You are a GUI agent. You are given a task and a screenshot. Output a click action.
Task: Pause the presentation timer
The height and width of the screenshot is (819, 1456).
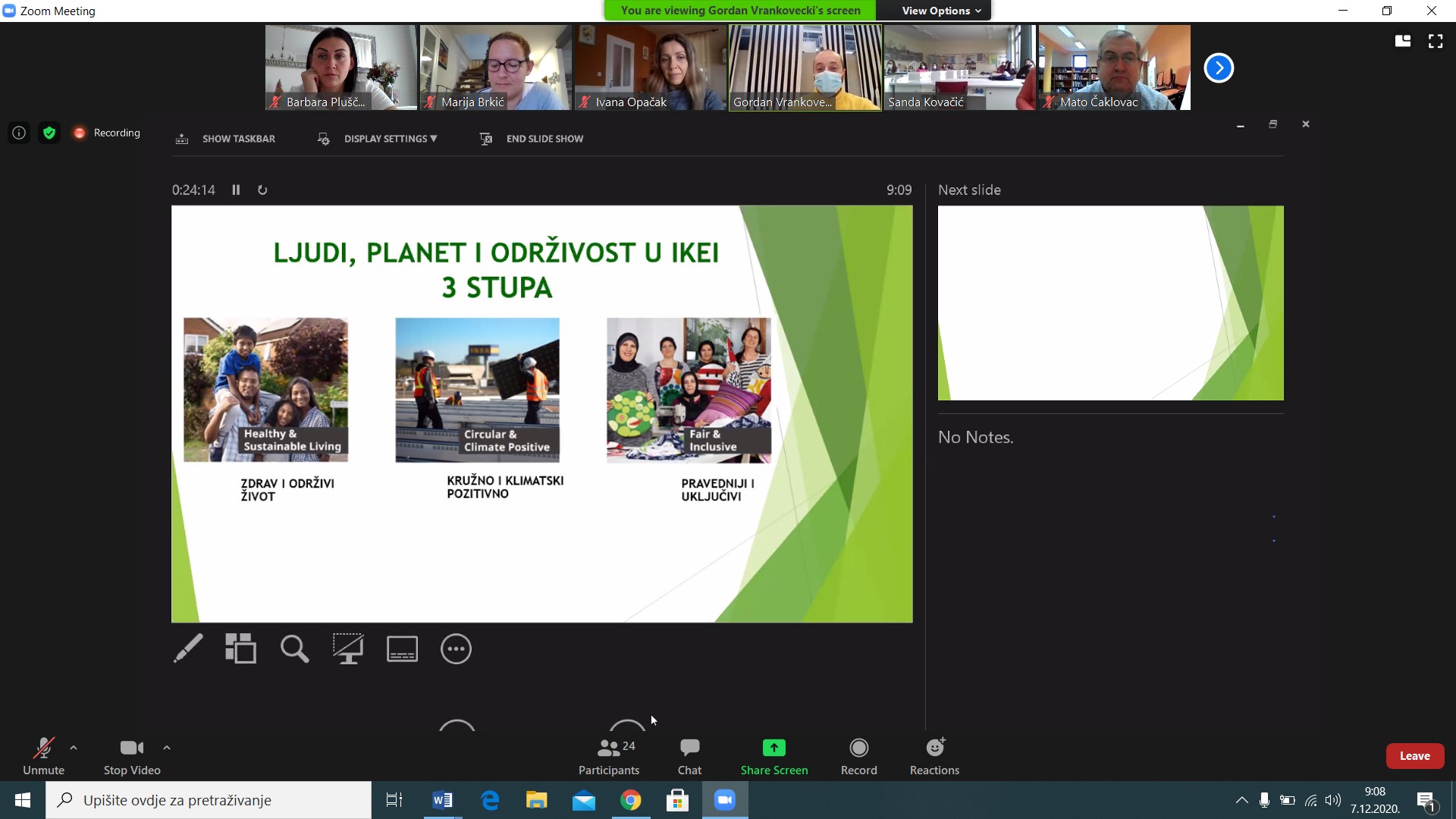pos(236,190)
